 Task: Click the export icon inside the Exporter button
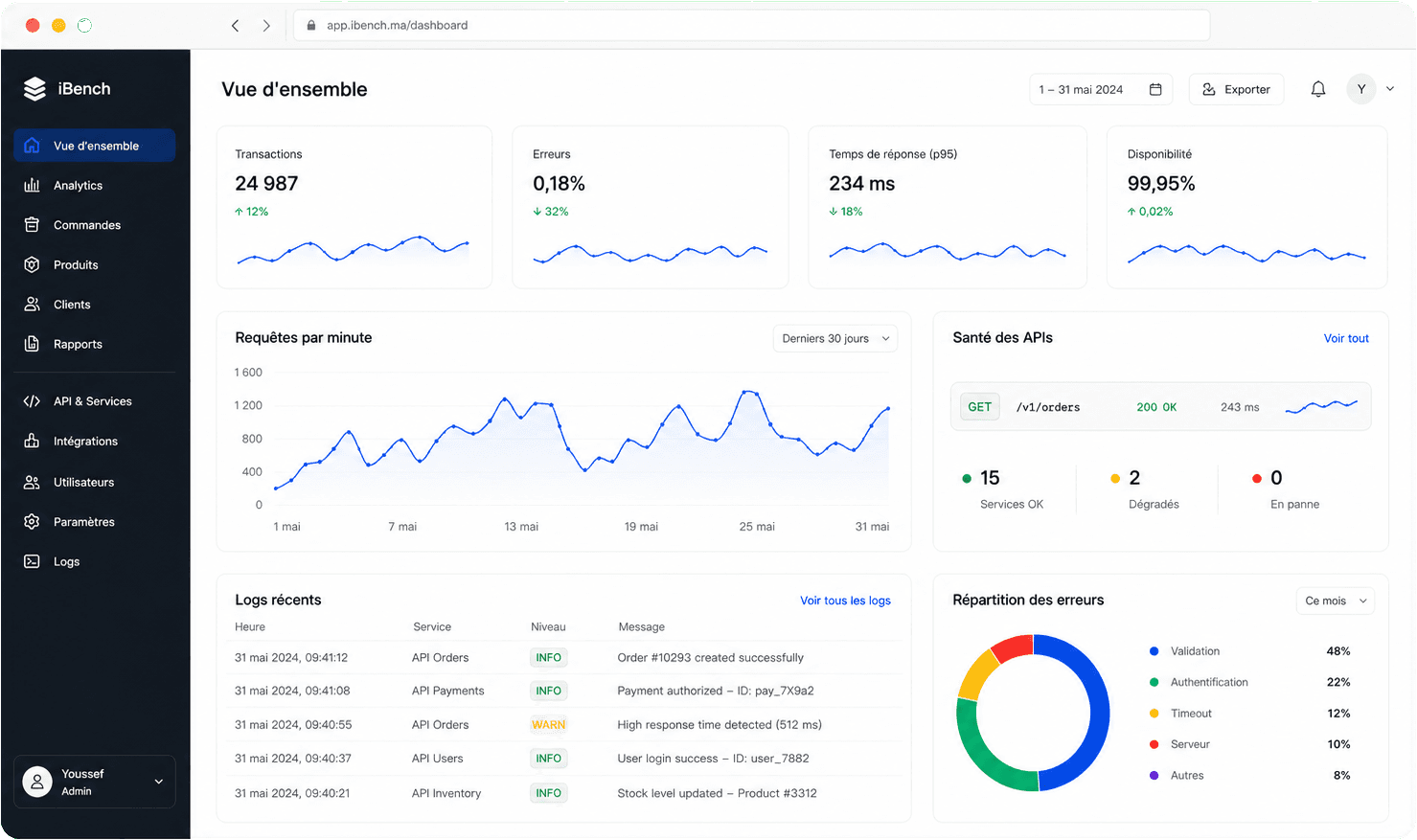(1209, 89)
